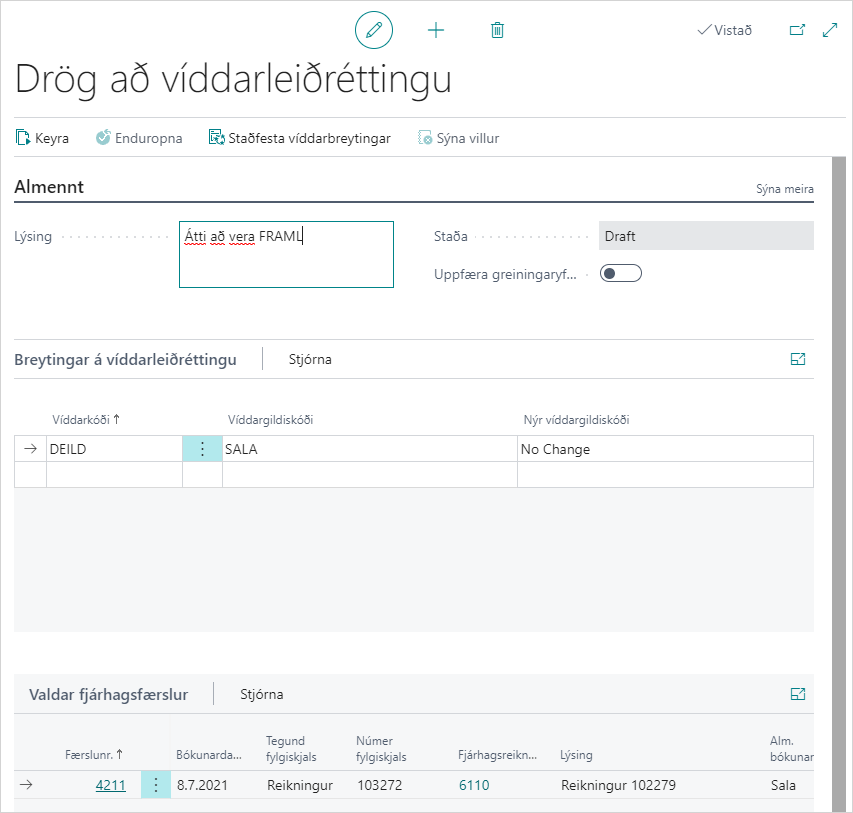Image resolution: width=853 pixels, height=813 pixels.
Task: Toggle the Uppfæra greiningaryfirlit switch
Action: 620,274
